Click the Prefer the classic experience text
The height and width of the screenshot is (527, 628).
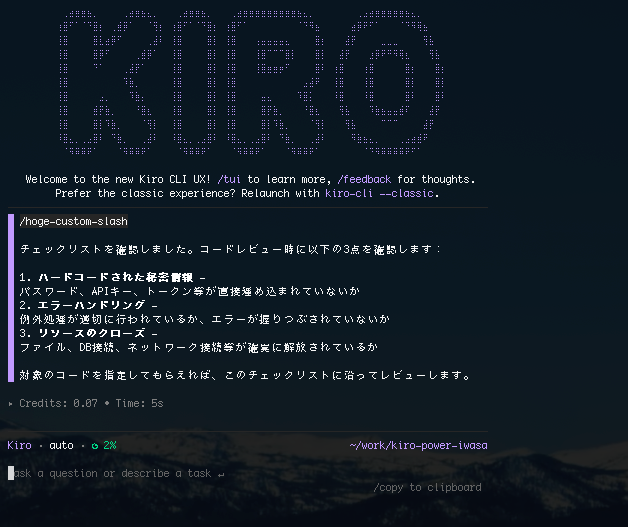pos(145,193)
